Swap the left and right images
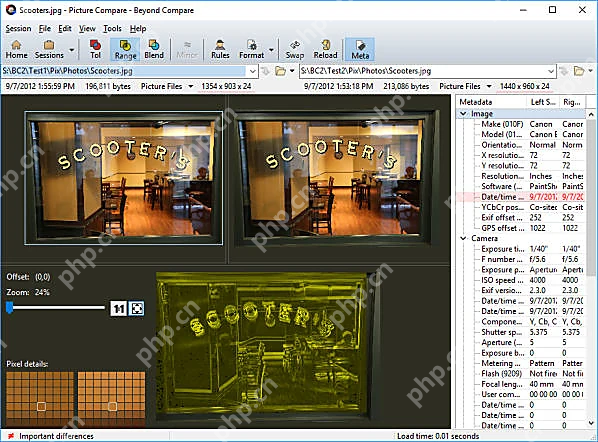598x442 pixels. point(295,50)
